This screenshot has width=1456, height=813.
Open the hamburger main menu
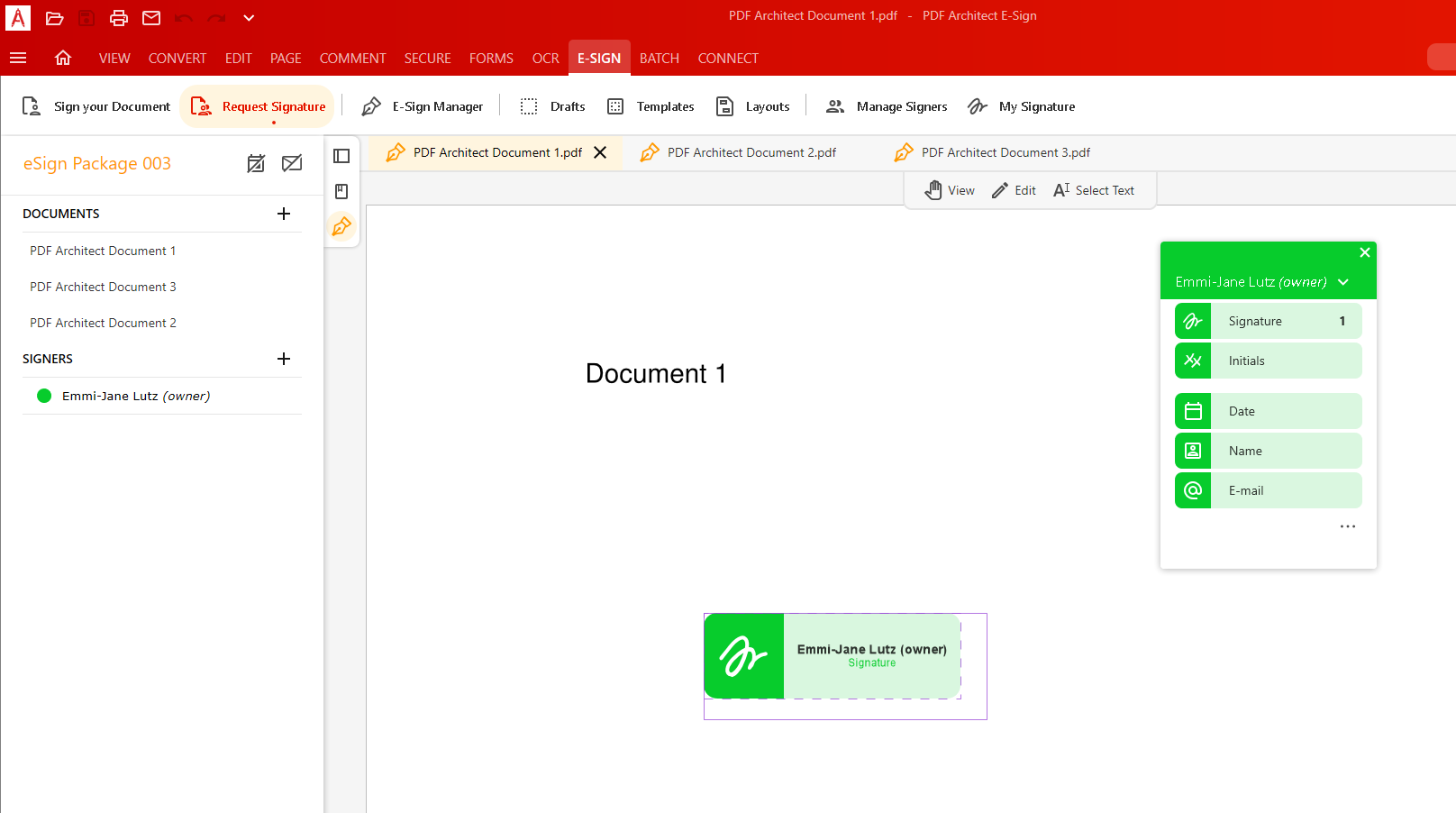(x=18, y=58)
